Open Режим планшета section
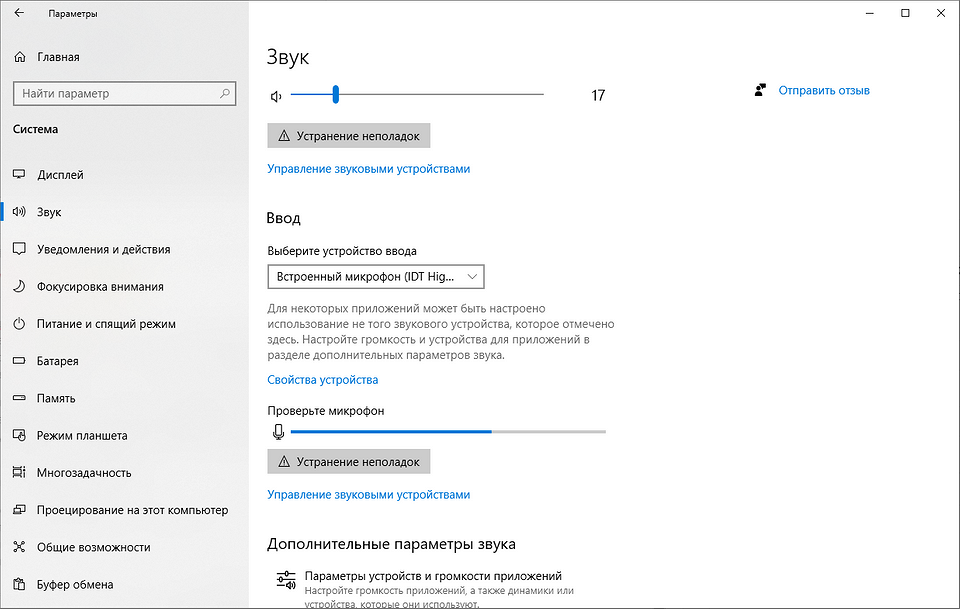Viewport: 960px width, 609px height. [82, 436]
